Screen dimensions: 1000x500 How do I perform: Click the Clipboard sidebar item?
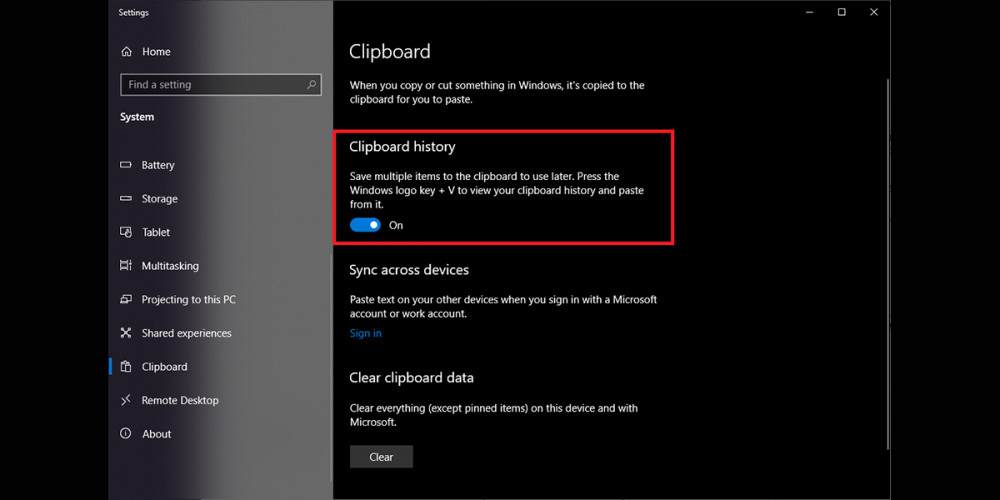164,367
